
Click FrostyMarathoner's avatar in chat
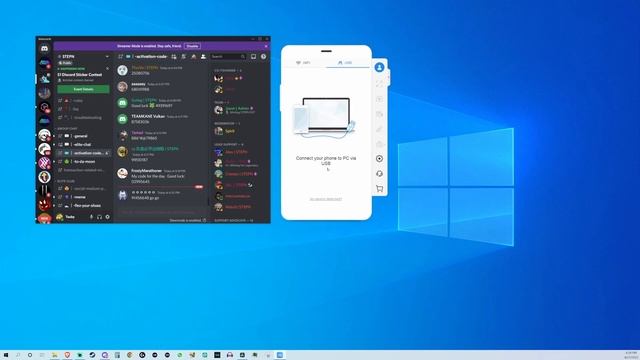click(122, 173)
